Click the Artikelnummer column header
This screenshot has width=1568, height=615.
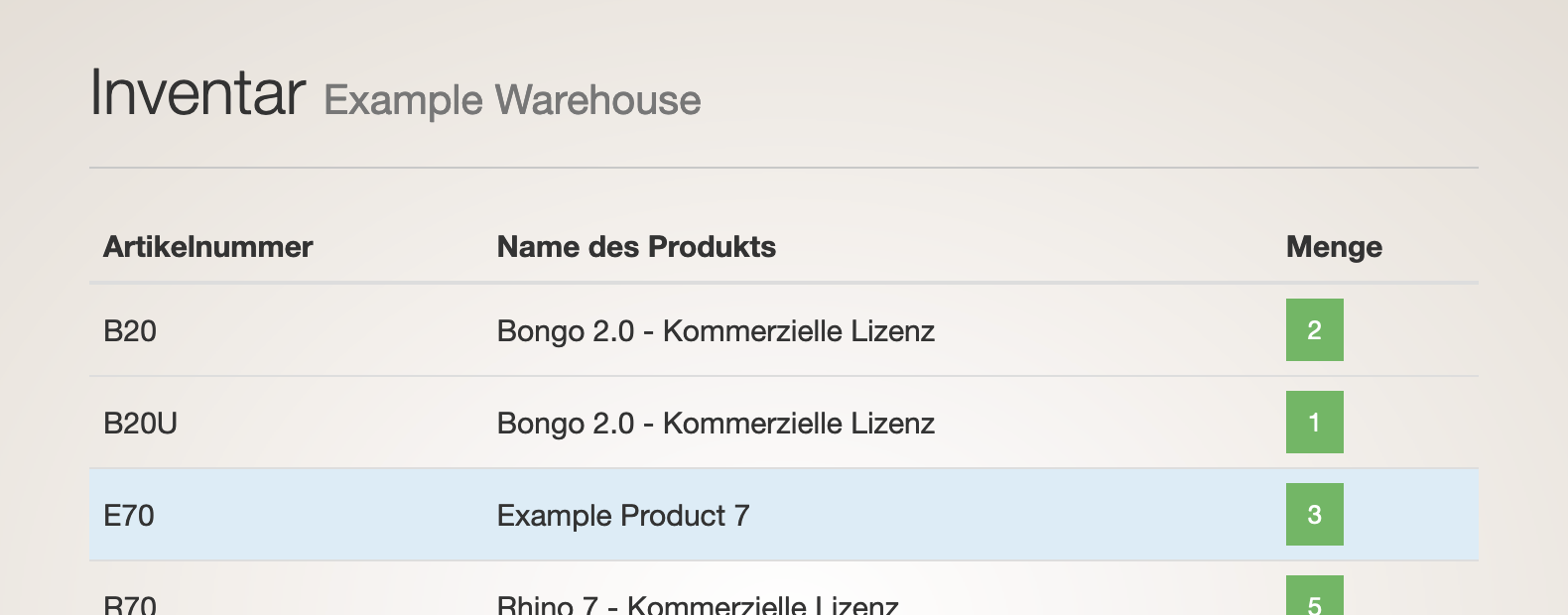[x=207, y=247]
